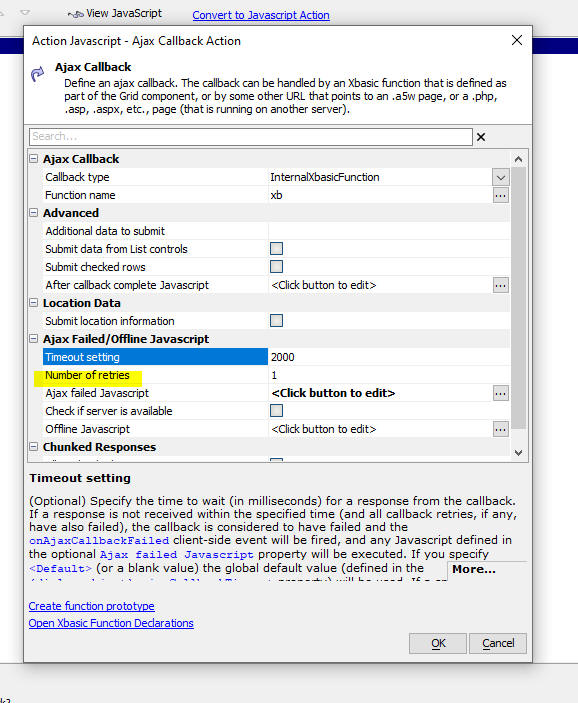
Task: Open Xbasic Function Declarations link
Action: click(x=111, y=623)
